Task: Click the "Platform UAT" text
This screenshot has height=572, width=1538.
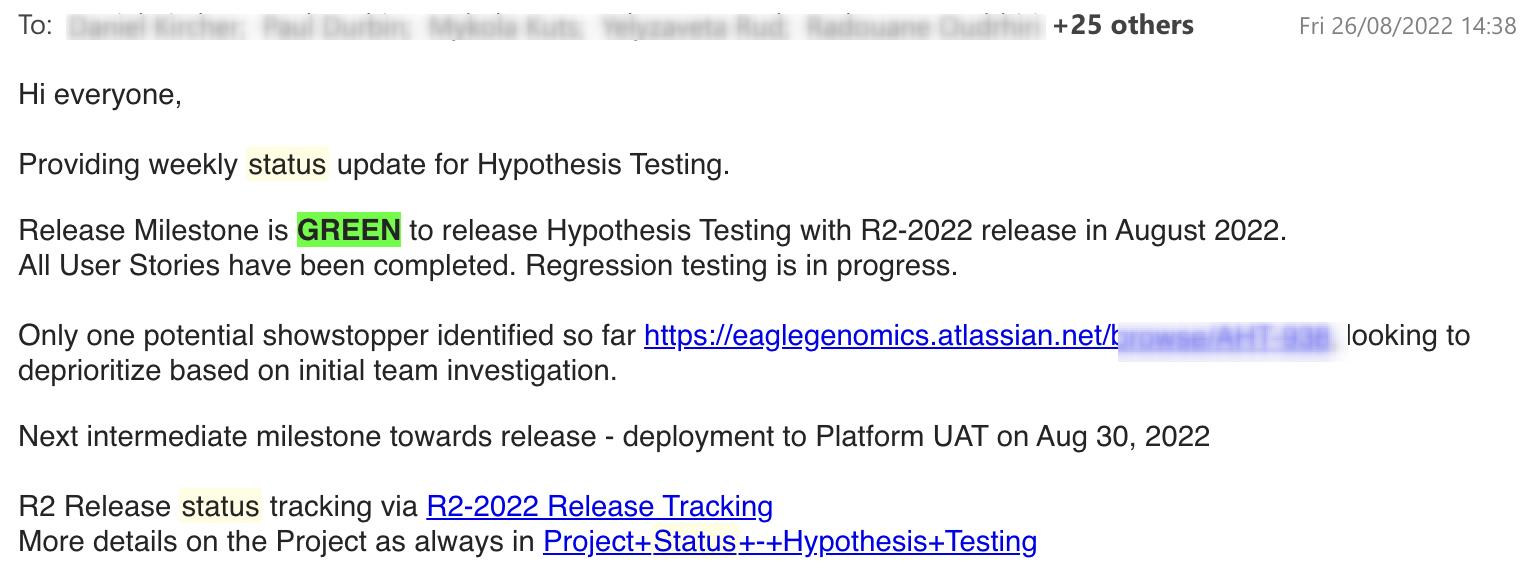Action: (901, 437)
